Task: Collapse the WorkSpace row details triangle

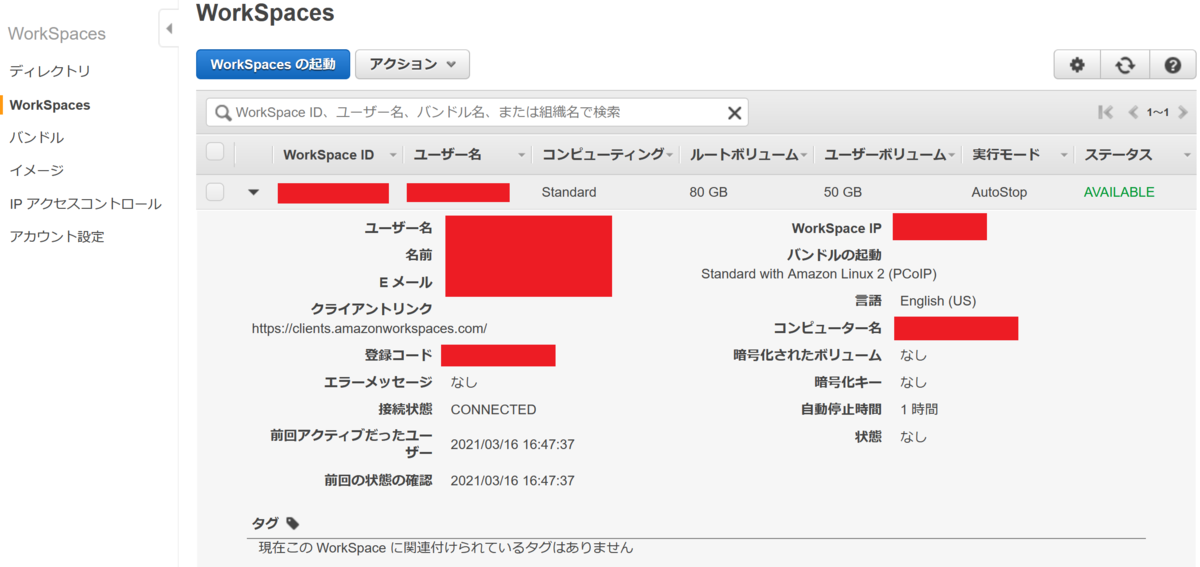Action: [x=253, y=192]
